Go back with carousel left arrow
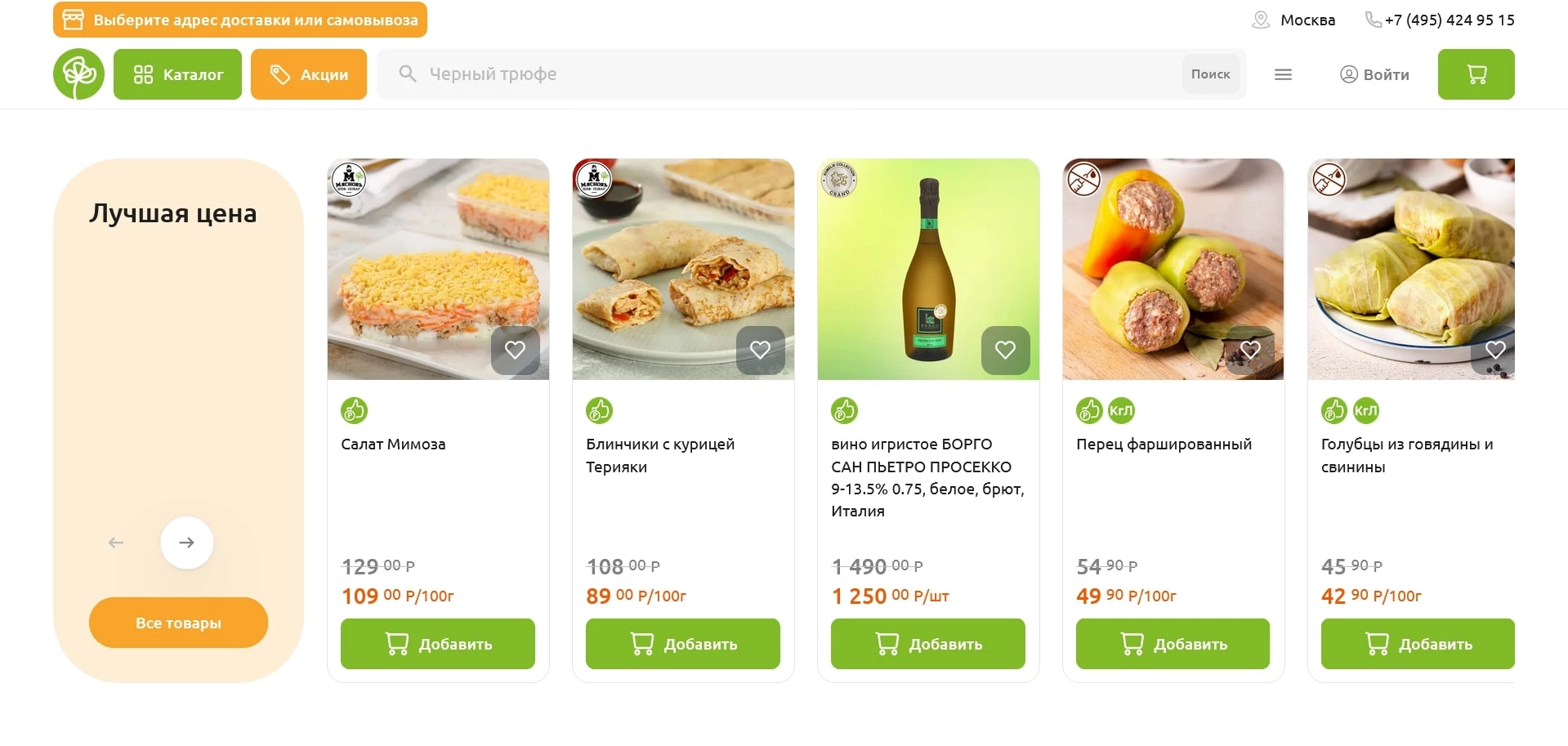 [x=116, y=543]
